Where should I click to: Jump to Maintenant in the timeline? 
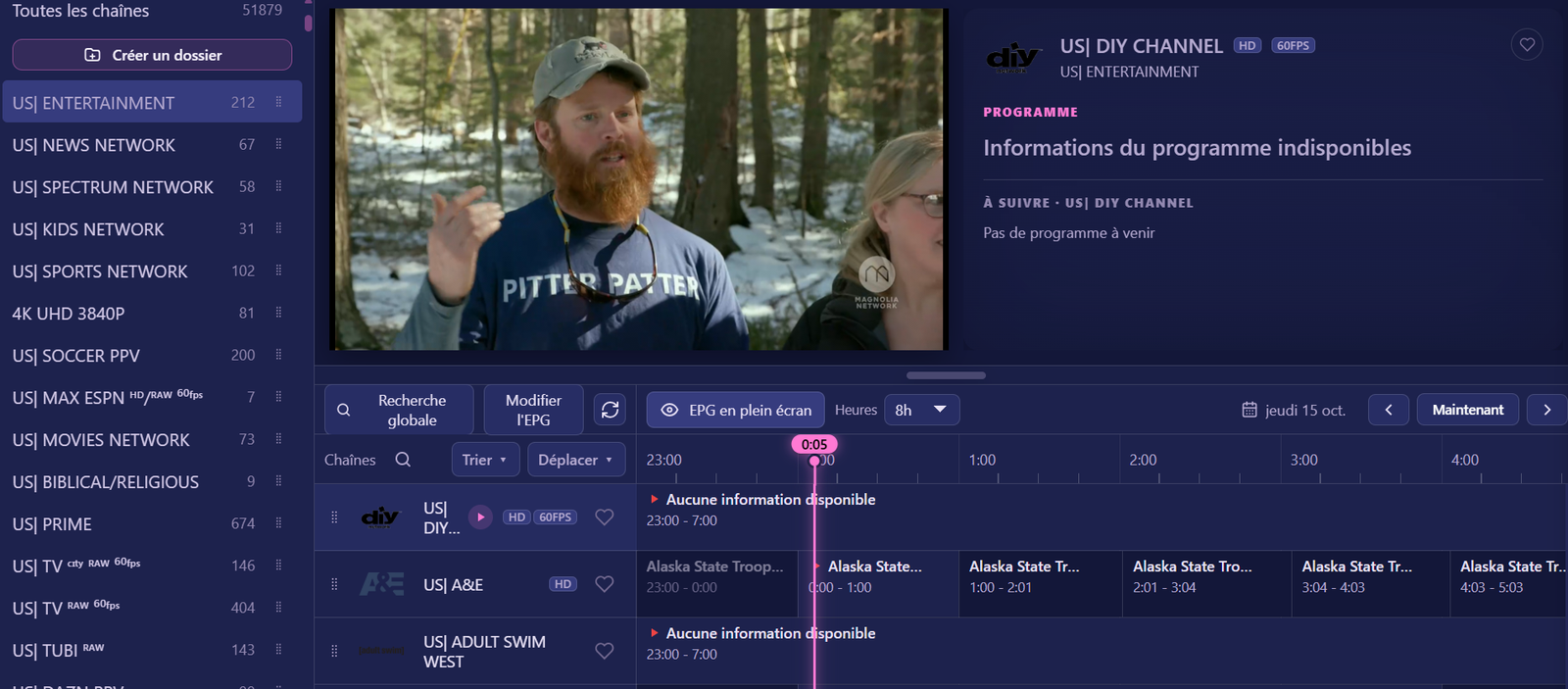tap(1468, 410)
